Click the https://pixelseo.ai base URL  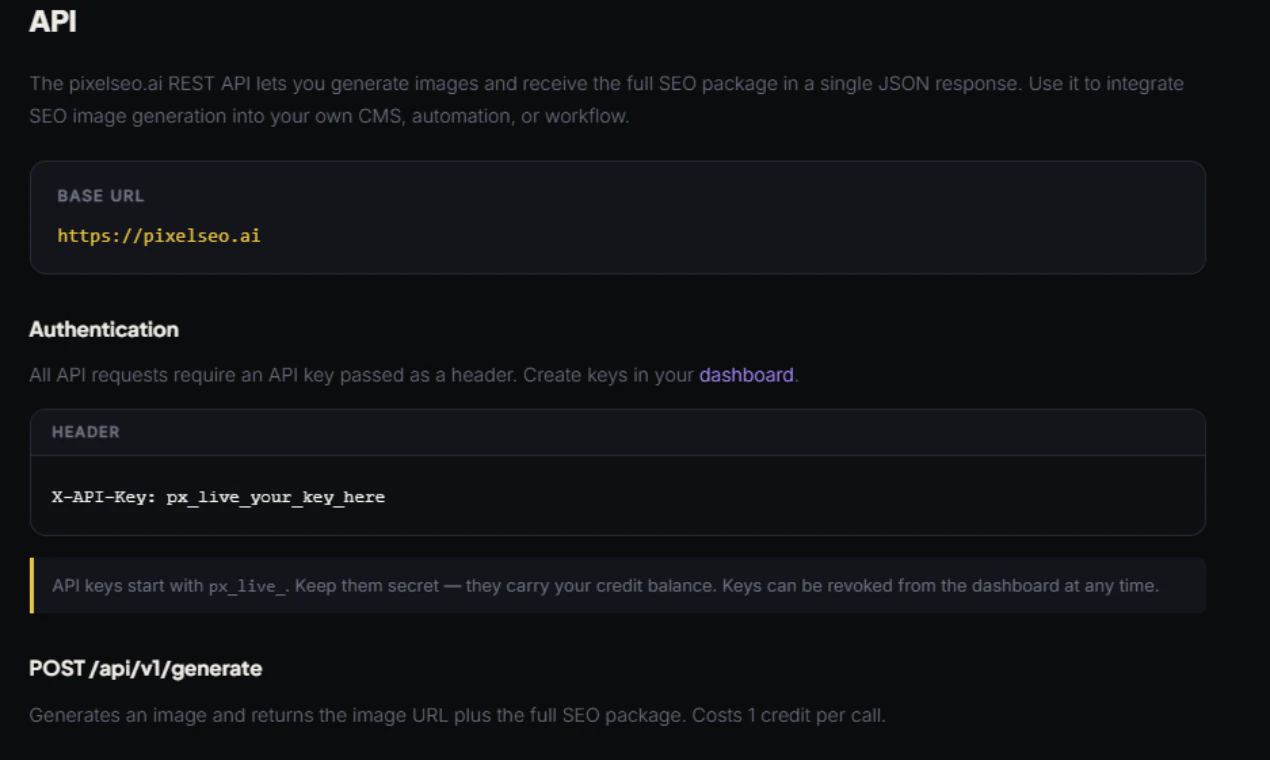click(158, 236)
